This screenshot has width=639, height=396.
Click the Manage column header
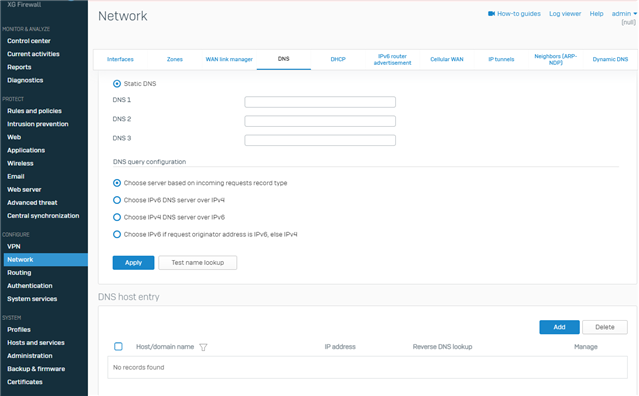tap(586, 347)
